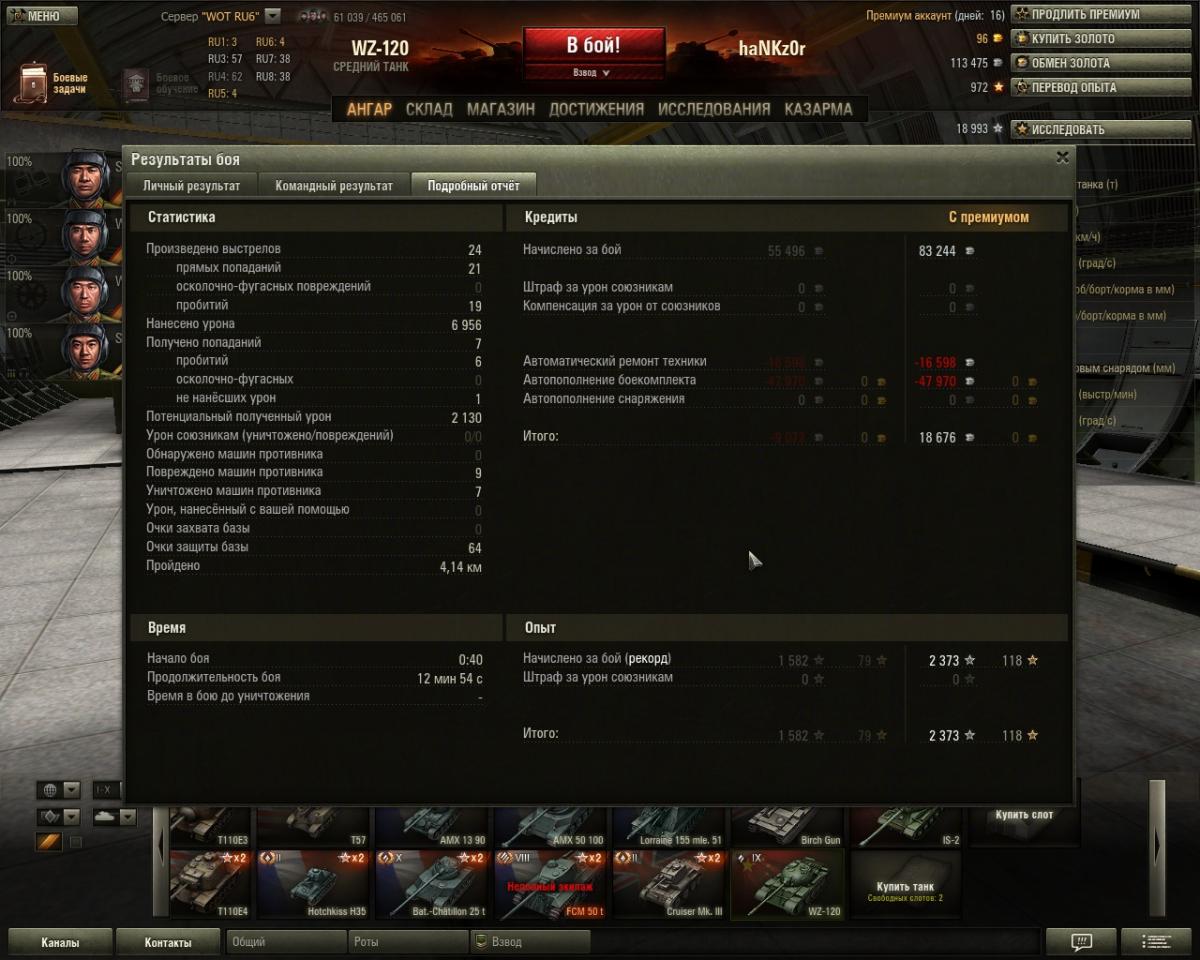Click the С премиумом column header
Screen dimensions: 1200x960
[x=988, y=217]
